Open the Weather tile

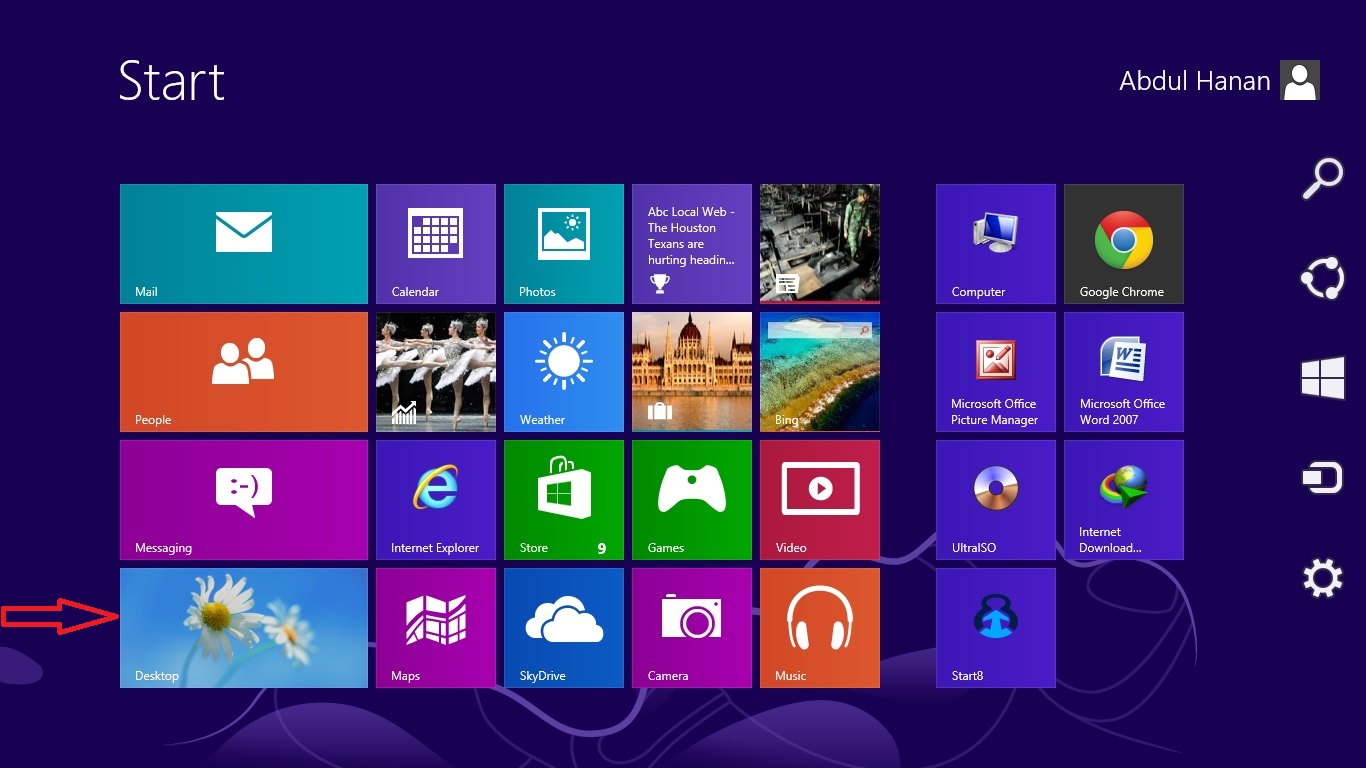click(564, 372)
